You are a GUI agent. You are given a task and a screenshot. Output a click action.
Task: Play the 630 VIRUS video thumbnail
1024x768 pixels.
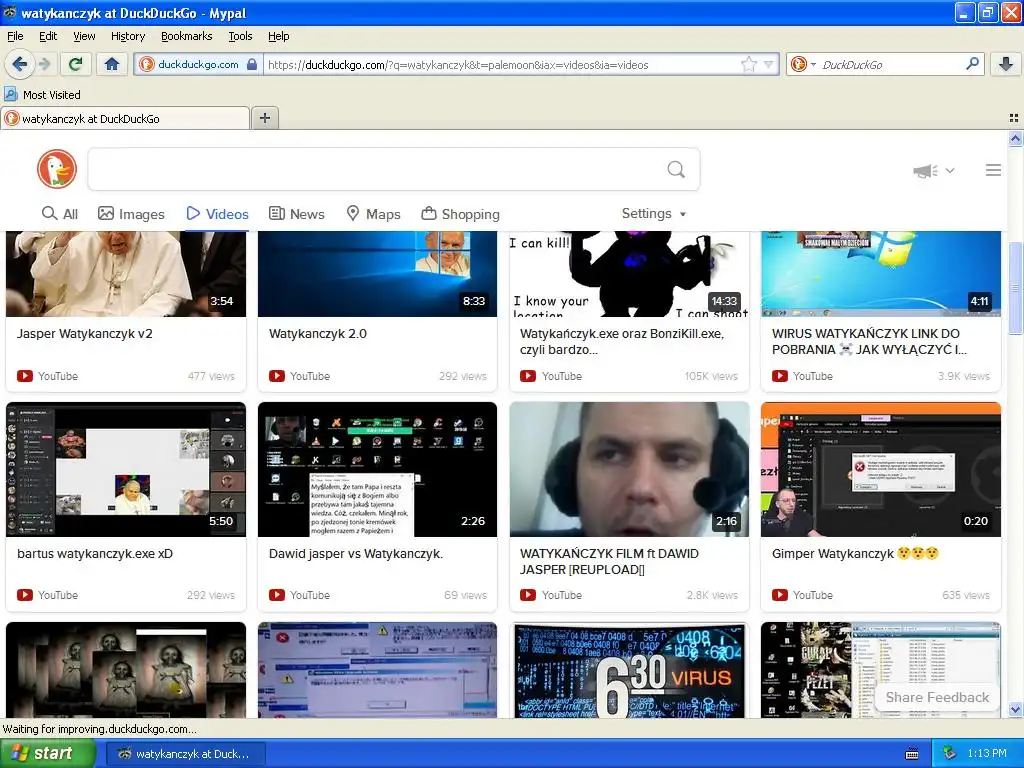tap(630, 670)
